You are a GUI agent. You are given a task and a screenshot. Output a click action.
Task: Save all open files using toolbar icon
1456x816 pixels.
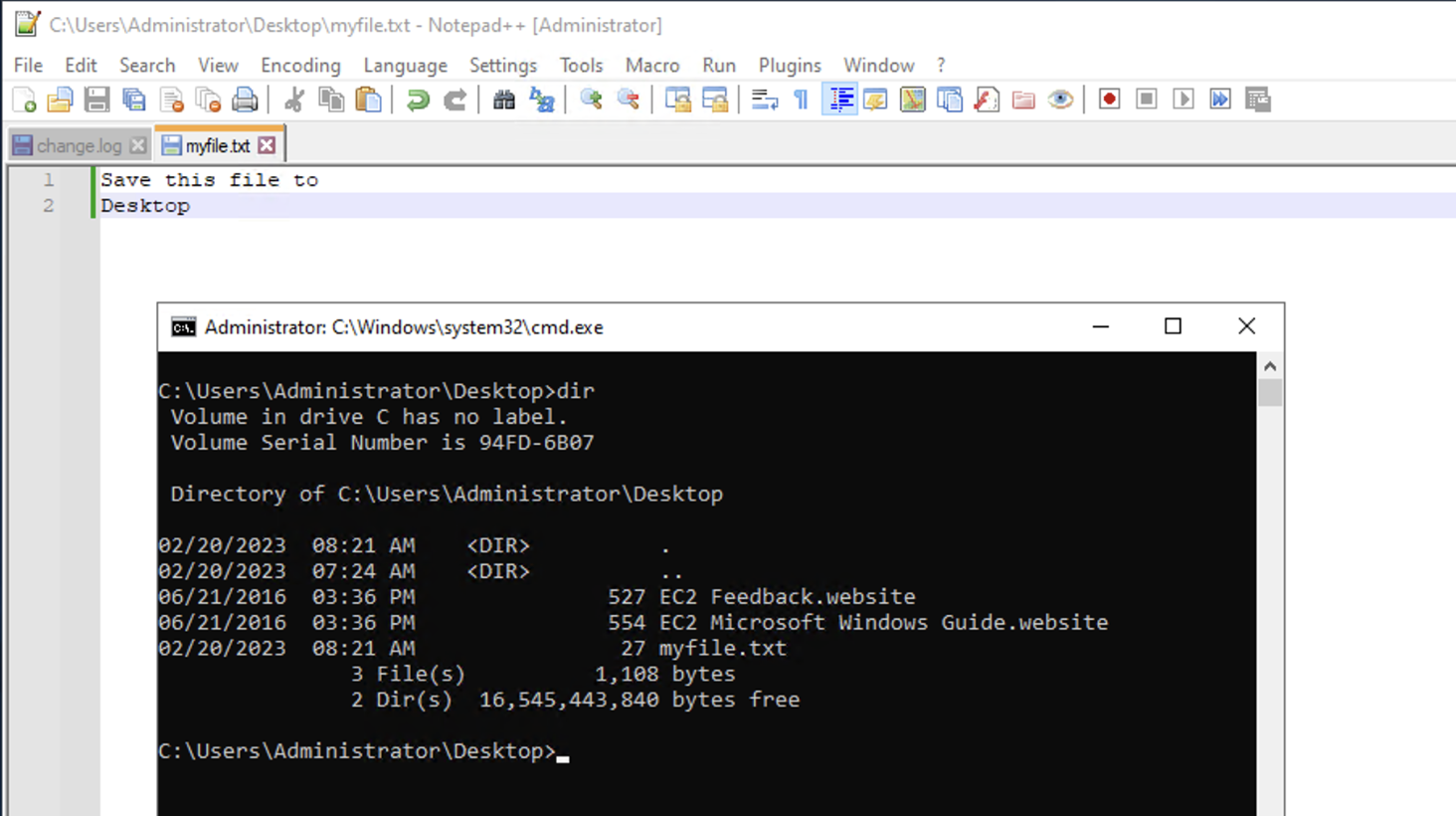pos(133,99)
